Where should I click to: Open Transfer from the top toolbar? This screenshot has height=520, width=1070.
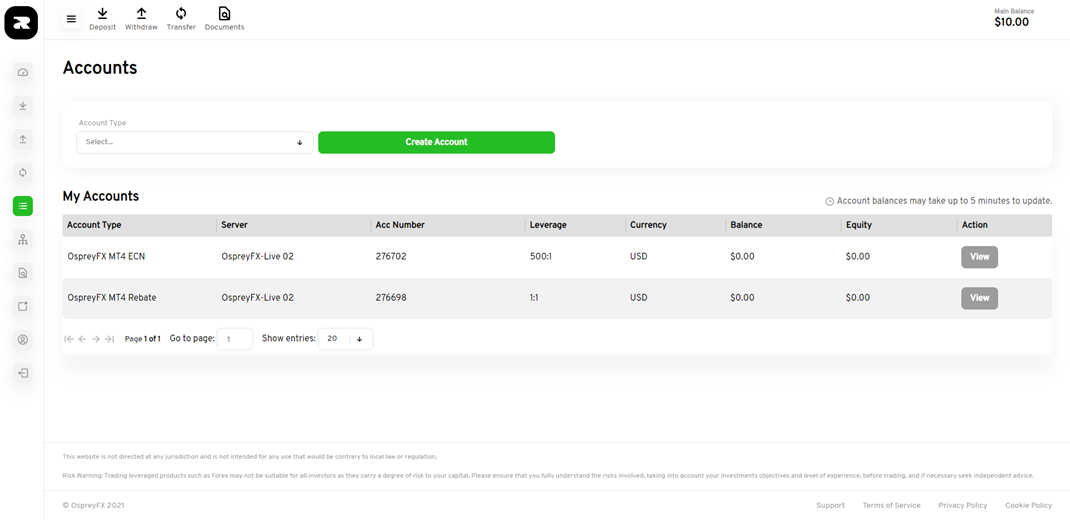click(x=181, y=19)
